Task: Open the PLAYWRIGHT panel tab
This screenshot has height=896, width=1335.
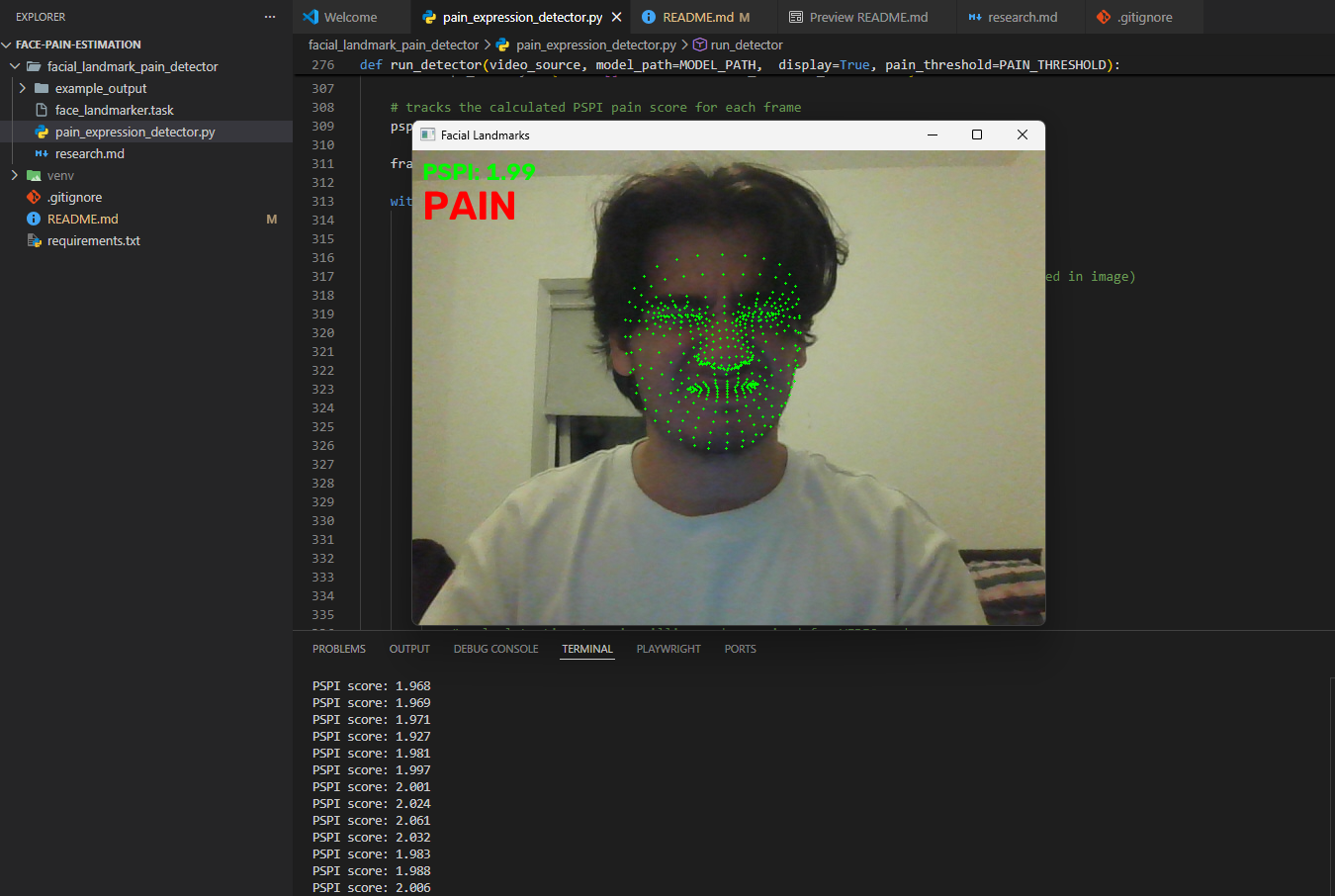Action: pos(668,649)
